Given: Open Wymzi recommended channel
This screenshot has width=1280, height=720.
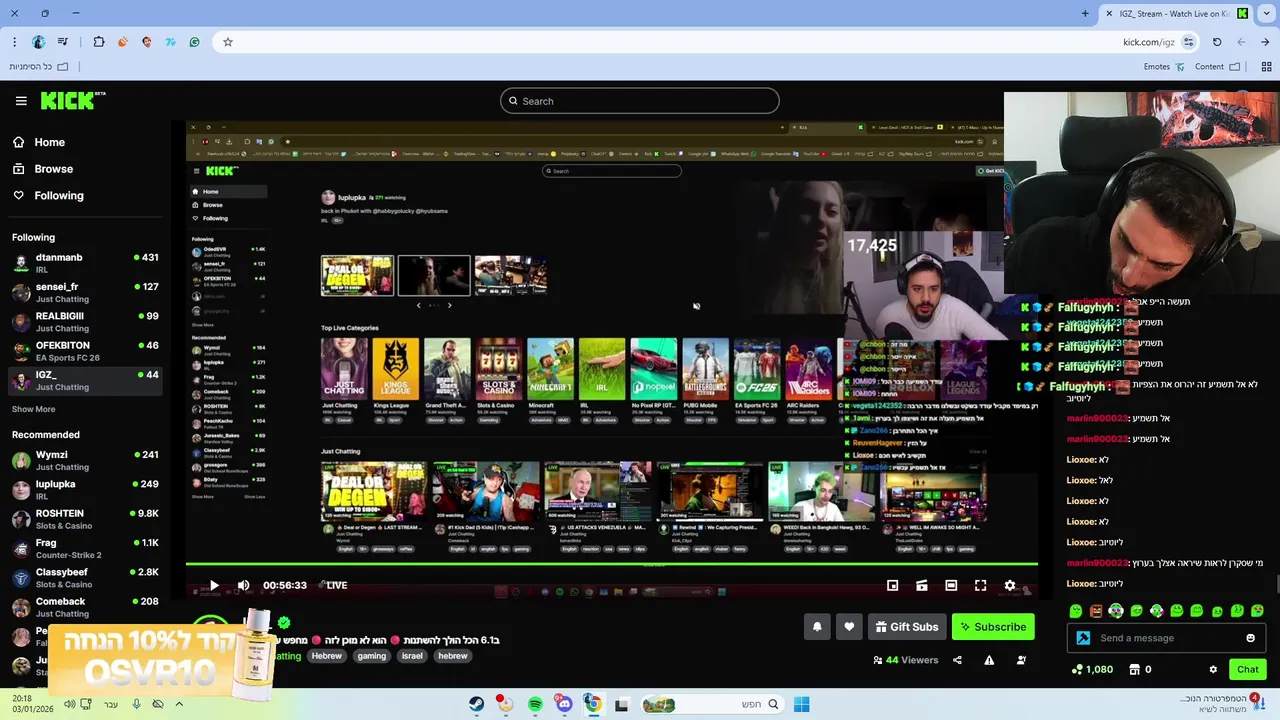Looking at the screenshot, I should pos(84,460).
